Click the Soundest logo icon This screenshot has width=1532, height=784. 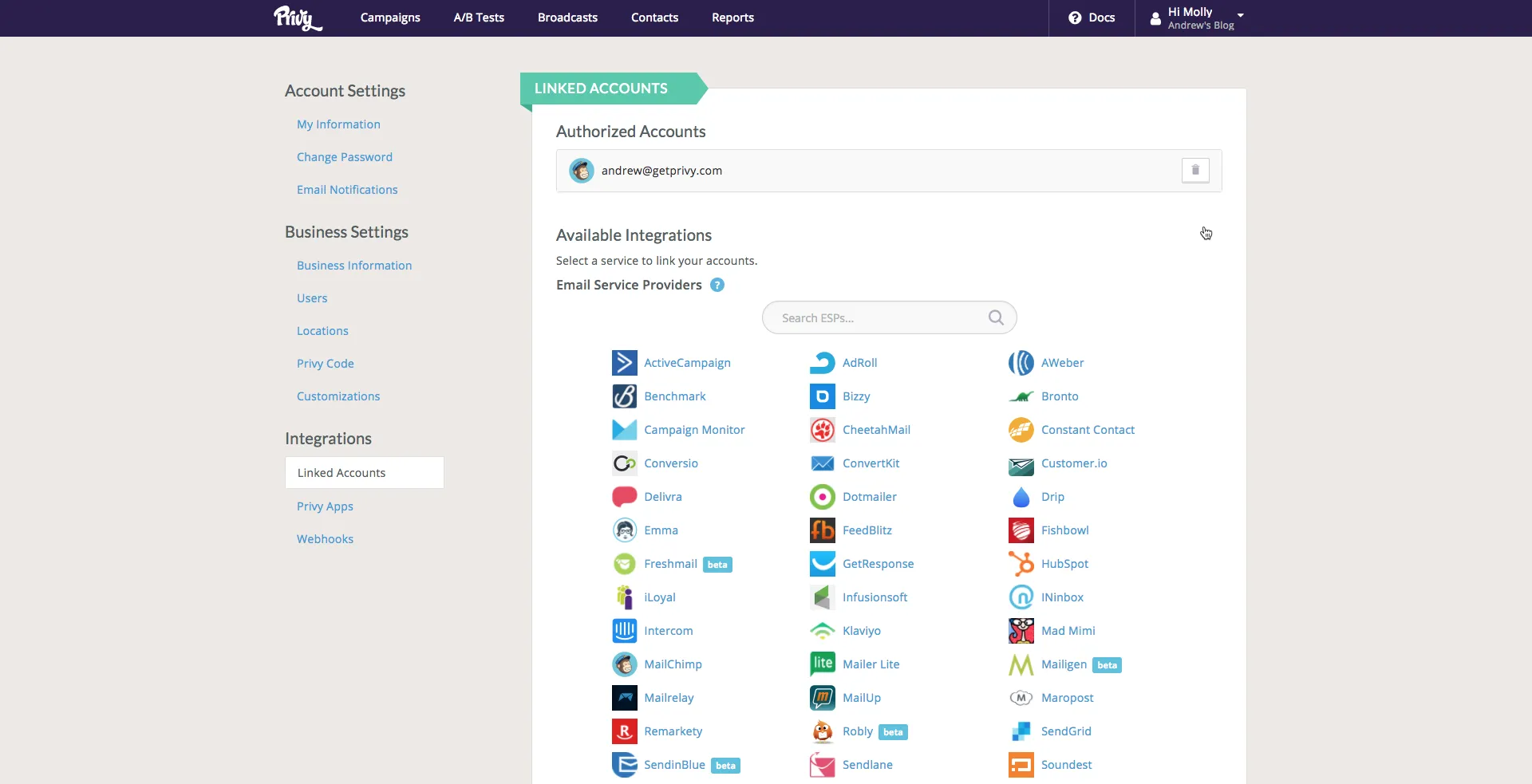pyautogui.click(x=1021, y=765)
